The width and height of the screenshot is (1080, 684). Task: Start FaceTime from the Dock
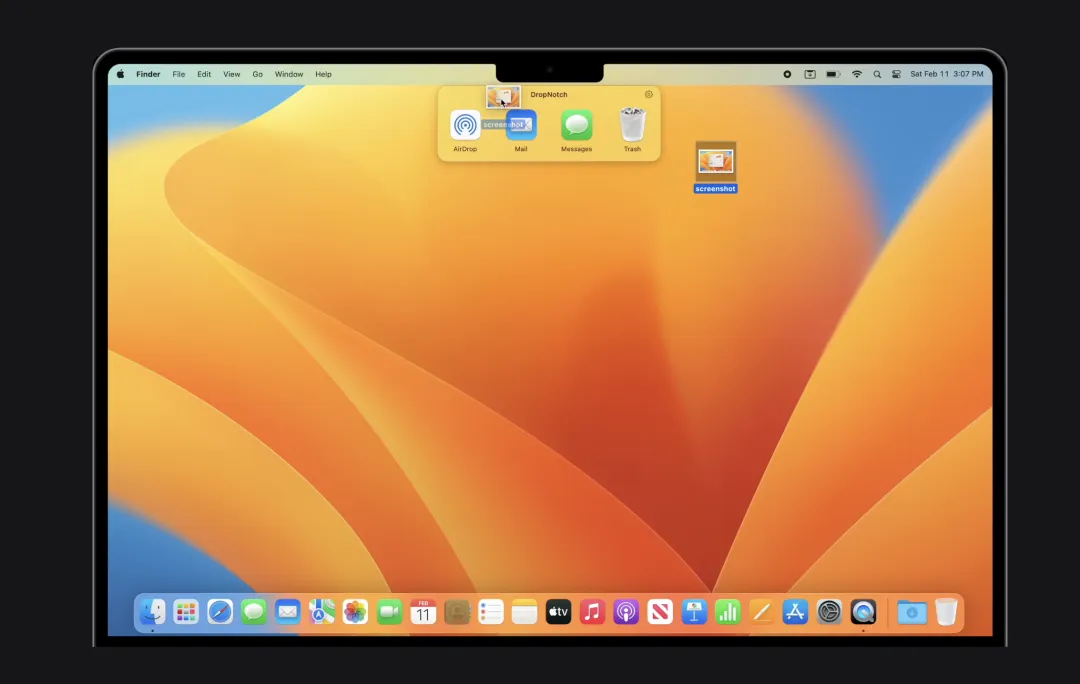(x=389, y=612)
